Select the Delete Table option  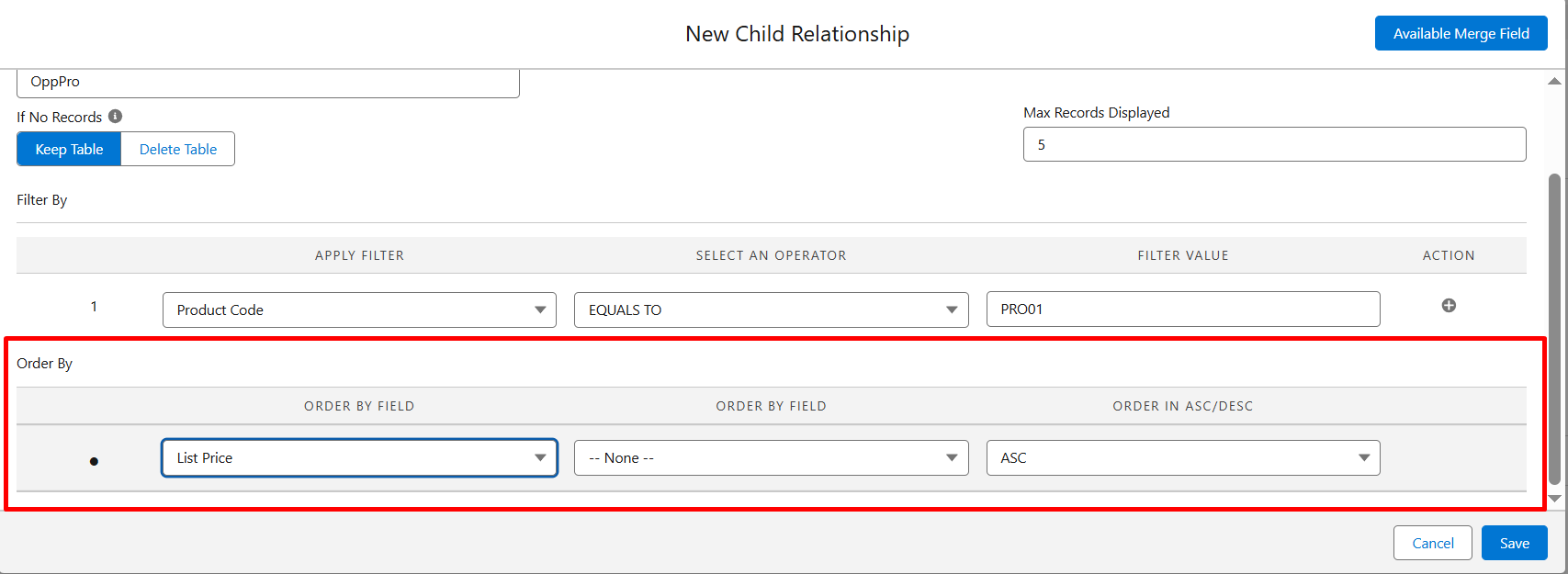tap(178, 150)
